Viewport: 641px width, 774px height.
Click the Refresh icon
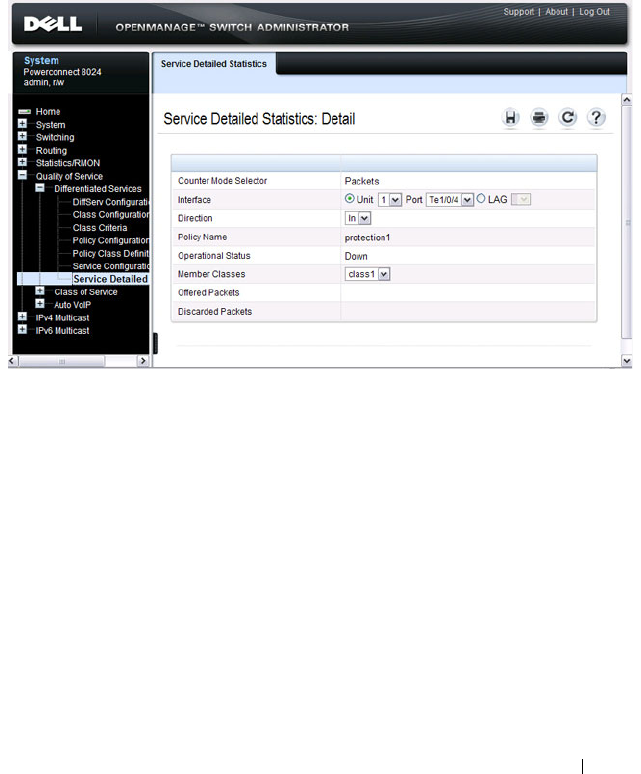568,118
